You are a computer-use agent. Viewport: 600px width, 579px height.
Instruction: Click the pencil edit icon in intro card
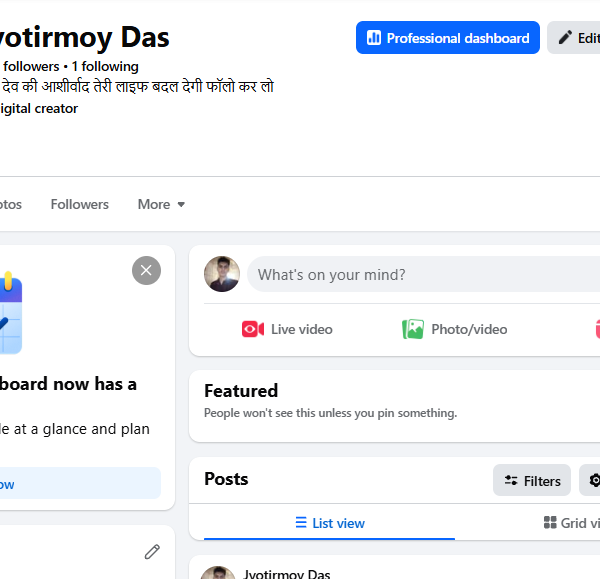(152, 551)
